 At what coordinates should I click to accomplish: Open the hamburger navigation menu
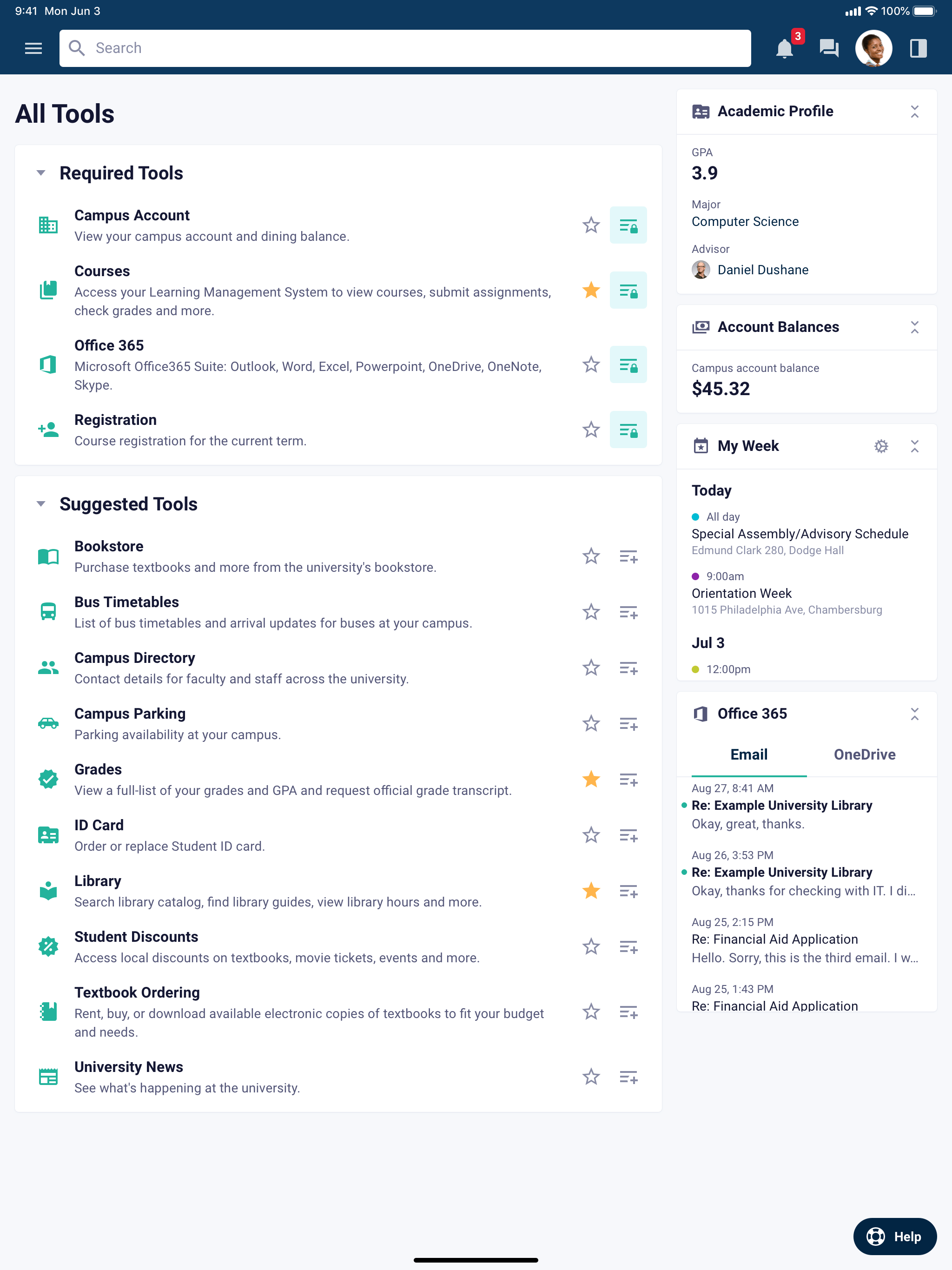[33, 48]
